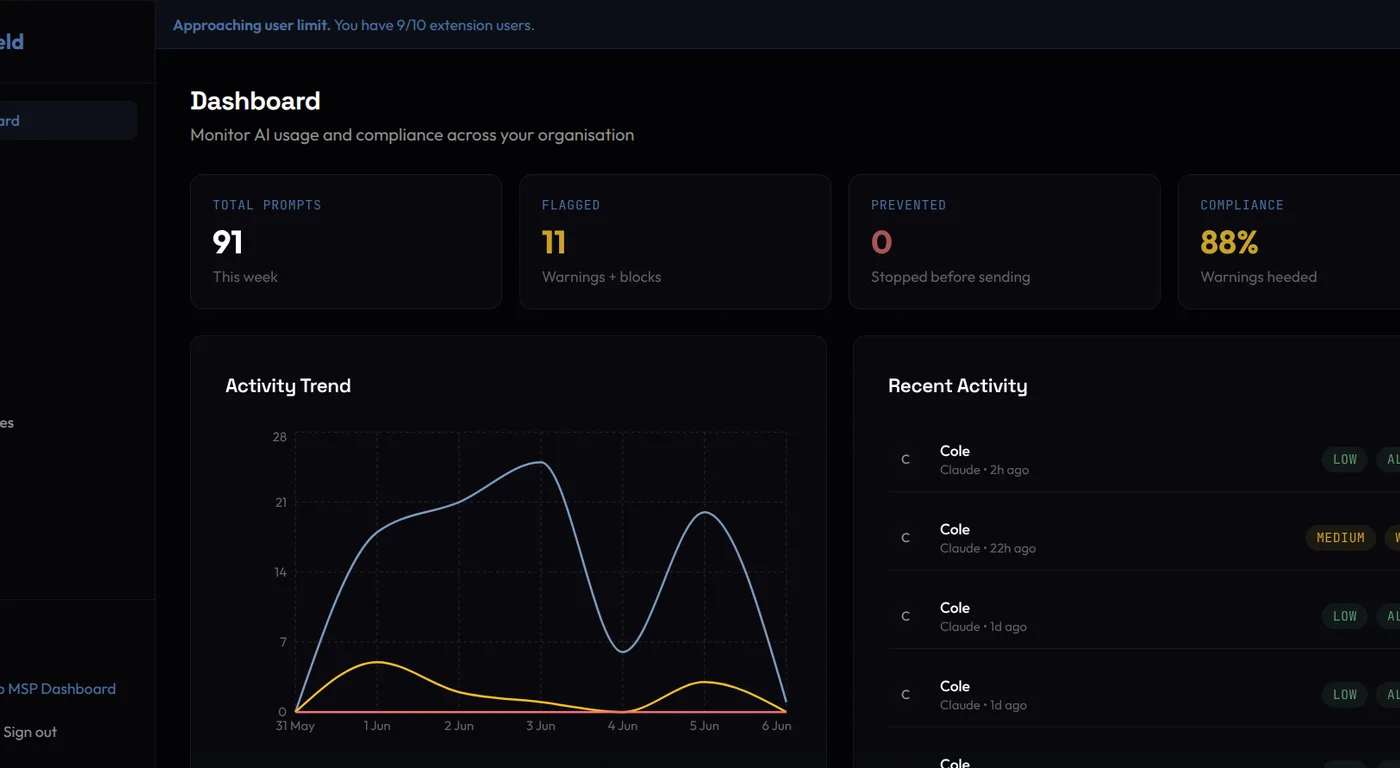Click the 31 May axis label
Viewport: 1400px width, 768px height.
coord(295,726)
